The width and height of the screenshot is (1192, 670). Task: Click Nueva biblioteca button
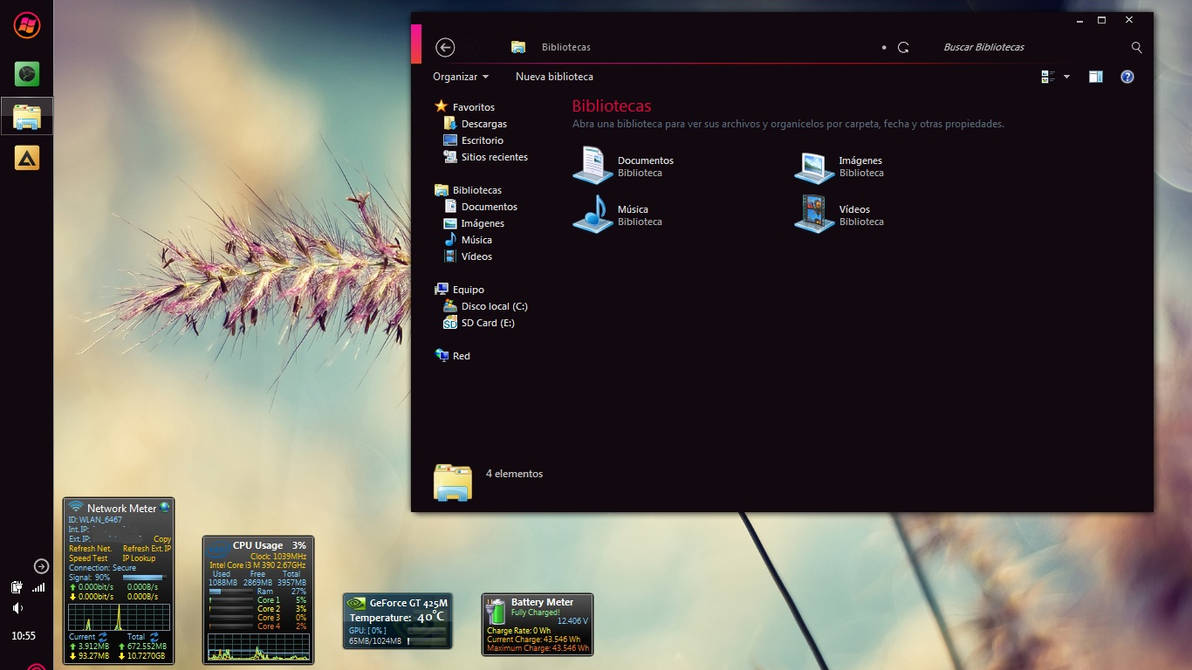point(554,77)
